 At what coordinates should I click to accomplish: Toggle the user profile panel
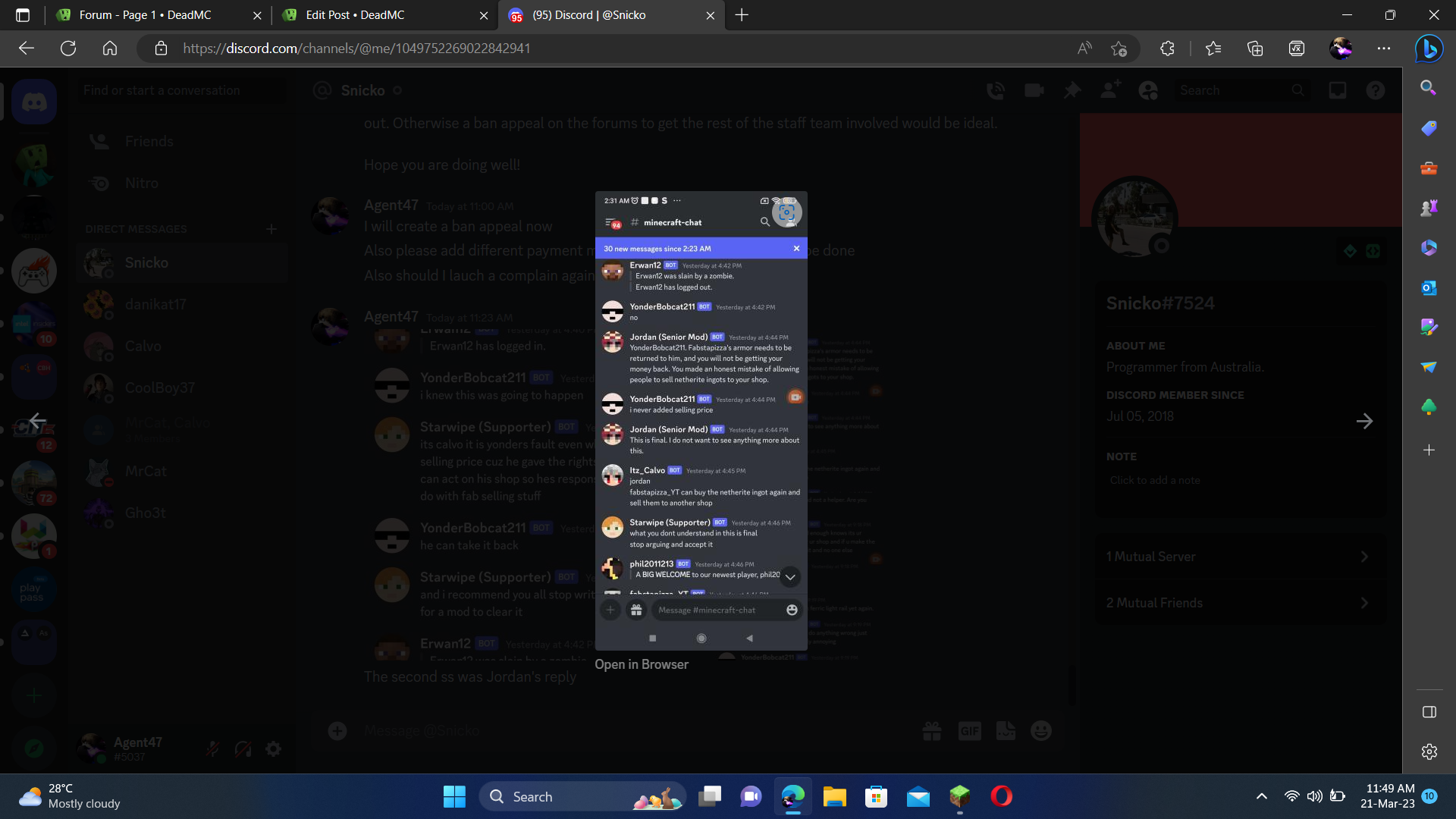pos(1148,91)
